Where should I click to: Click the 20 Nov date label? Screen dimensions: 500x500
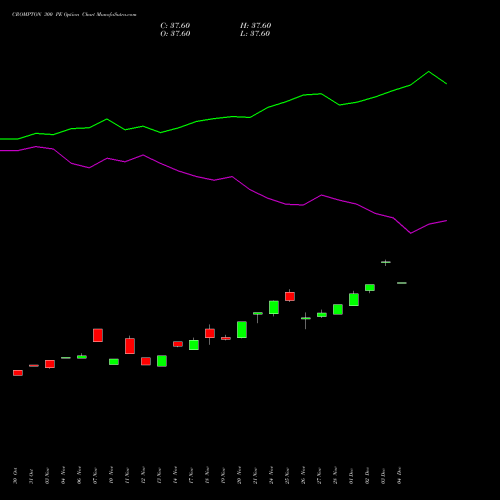tap(239, 476)
